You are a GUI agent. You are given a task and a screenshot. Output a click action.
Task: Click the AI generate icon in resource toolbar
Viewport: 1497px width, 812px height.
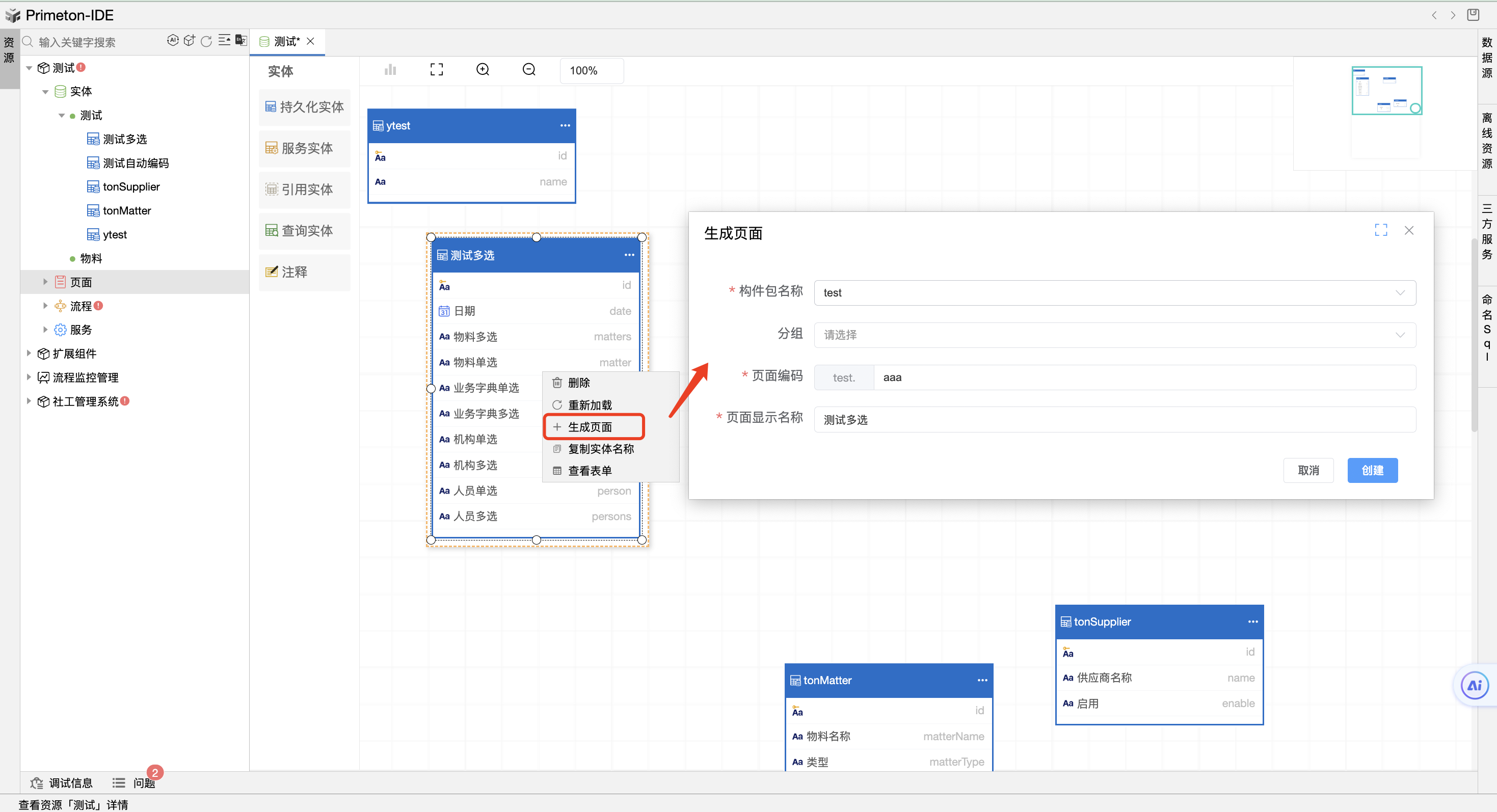172,41
